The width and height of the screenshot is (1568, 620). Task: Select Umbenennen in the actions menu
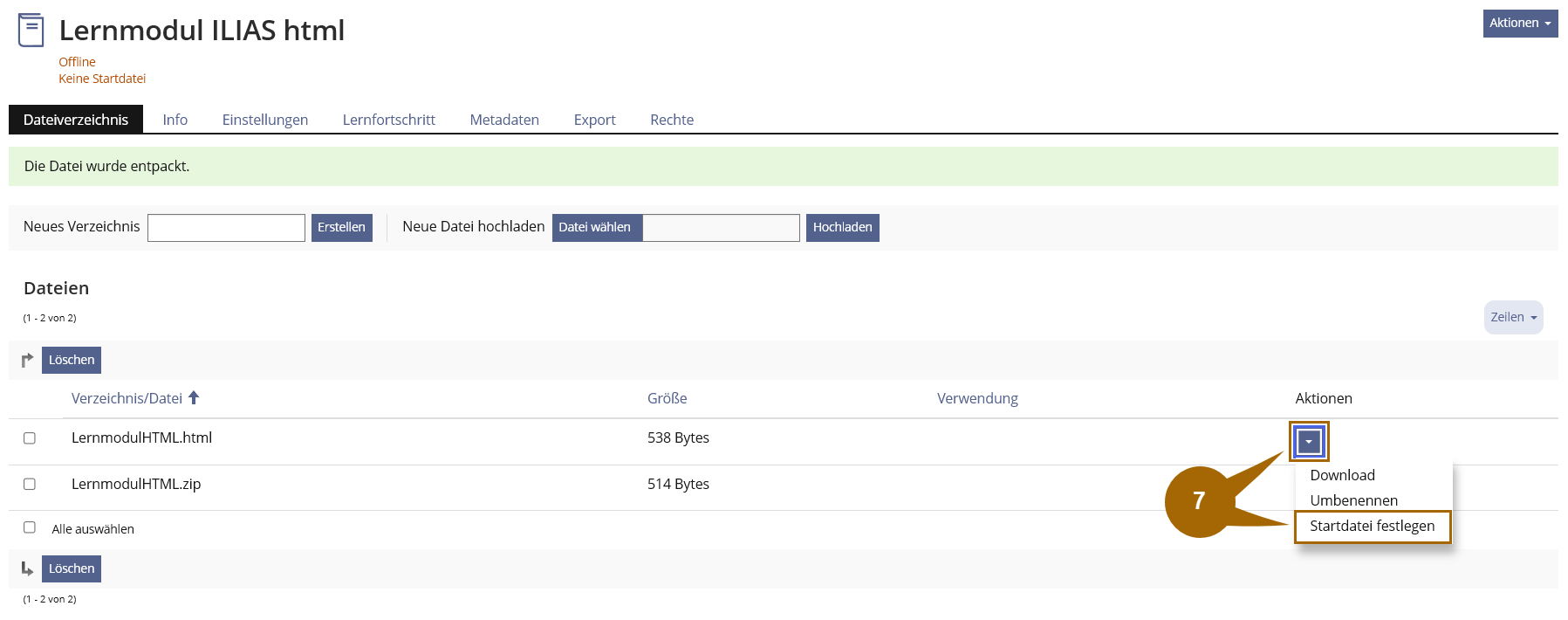tap(1353, 500)
